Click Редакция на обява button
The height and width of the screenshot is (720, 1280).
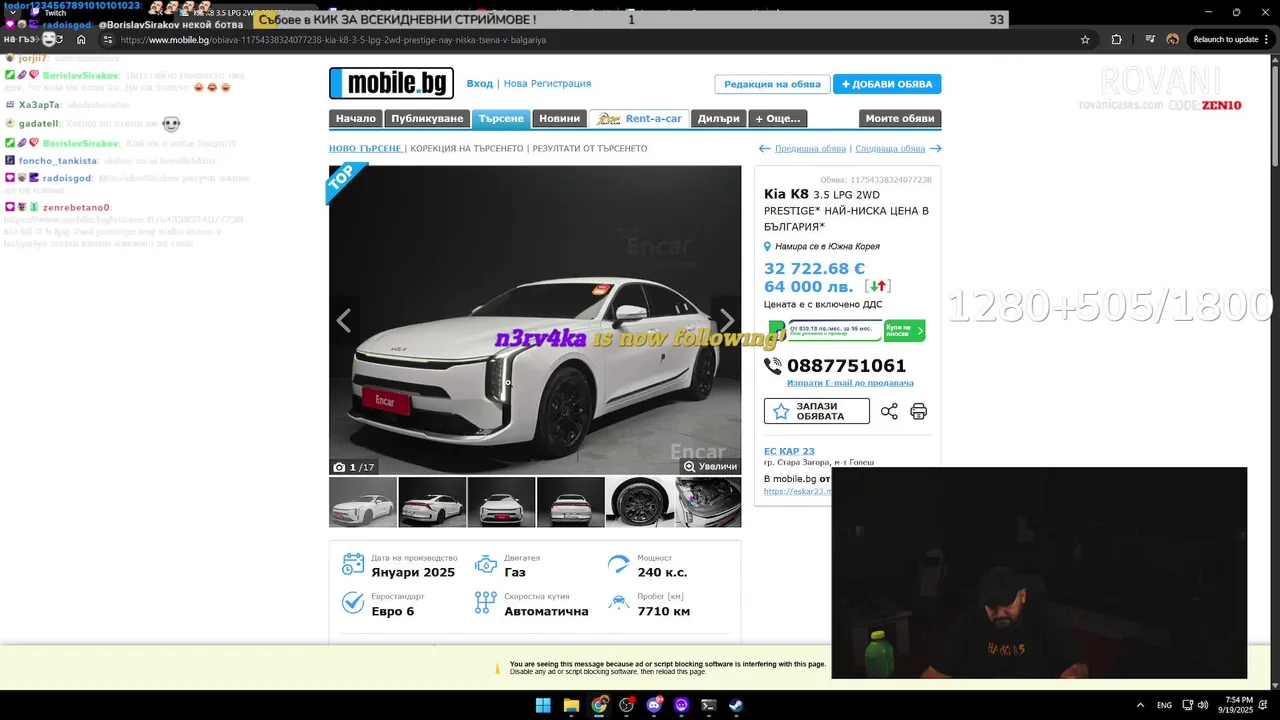click(772, 84)
